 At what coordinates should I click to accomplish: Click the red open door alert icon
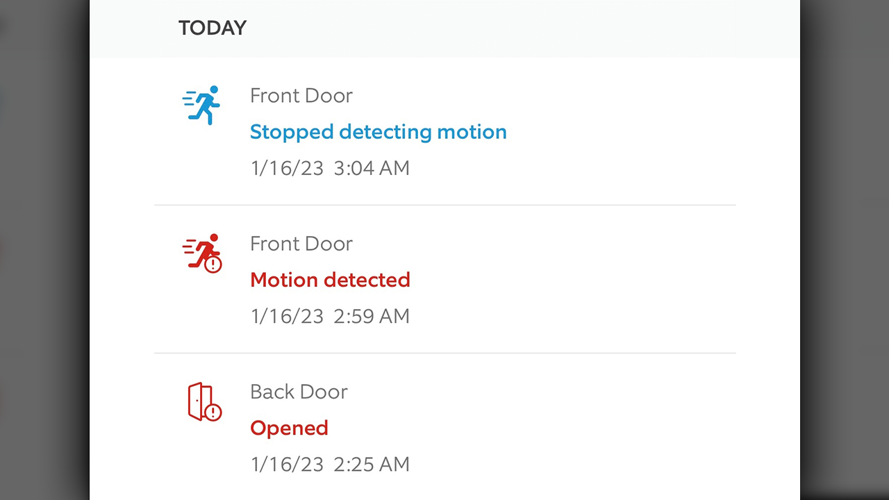click(203, 402)
